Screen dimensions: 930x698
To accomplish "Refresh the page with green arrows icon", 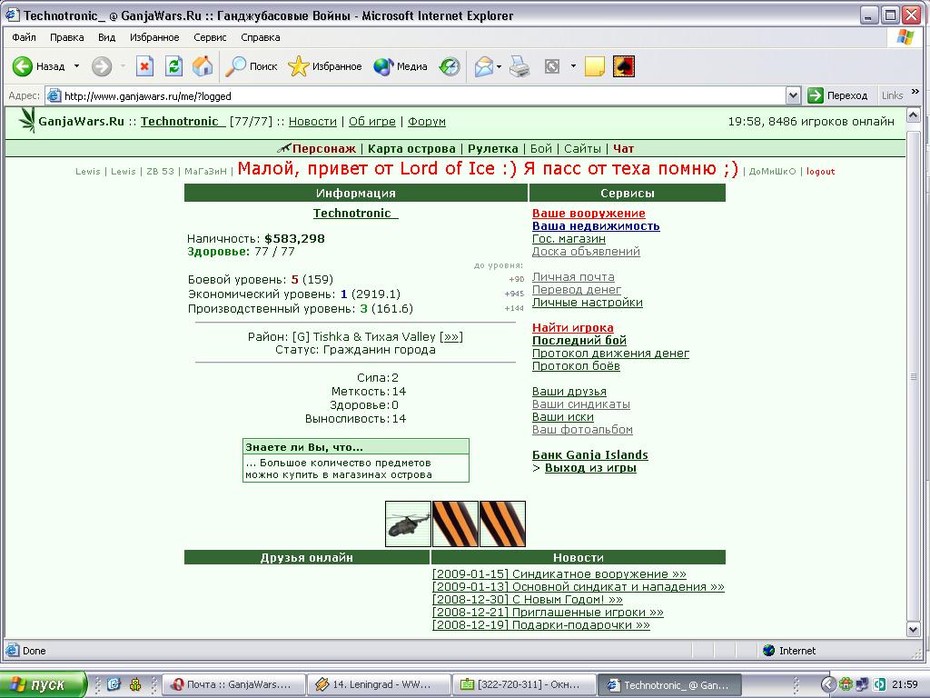I will point(174,66).
